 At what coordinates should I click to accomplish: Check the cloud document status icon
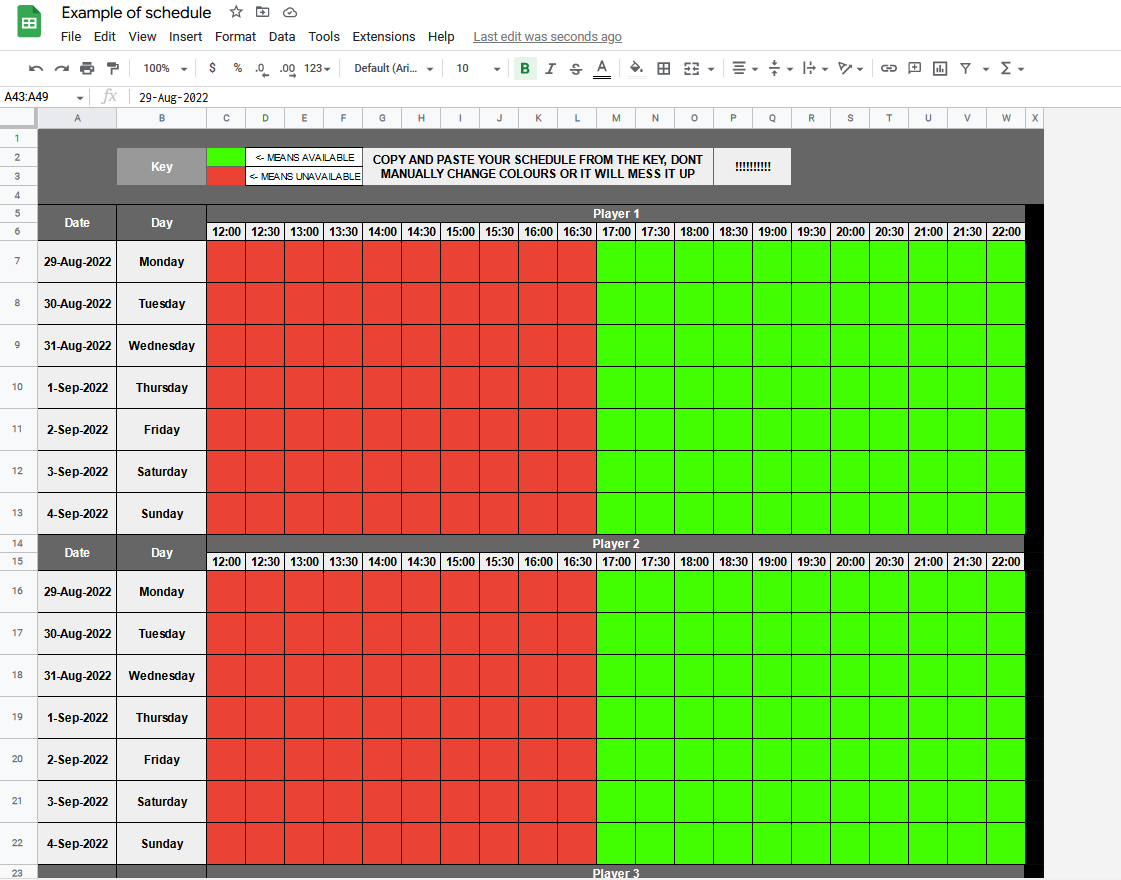pyautogui.click(x=290, y=12)
